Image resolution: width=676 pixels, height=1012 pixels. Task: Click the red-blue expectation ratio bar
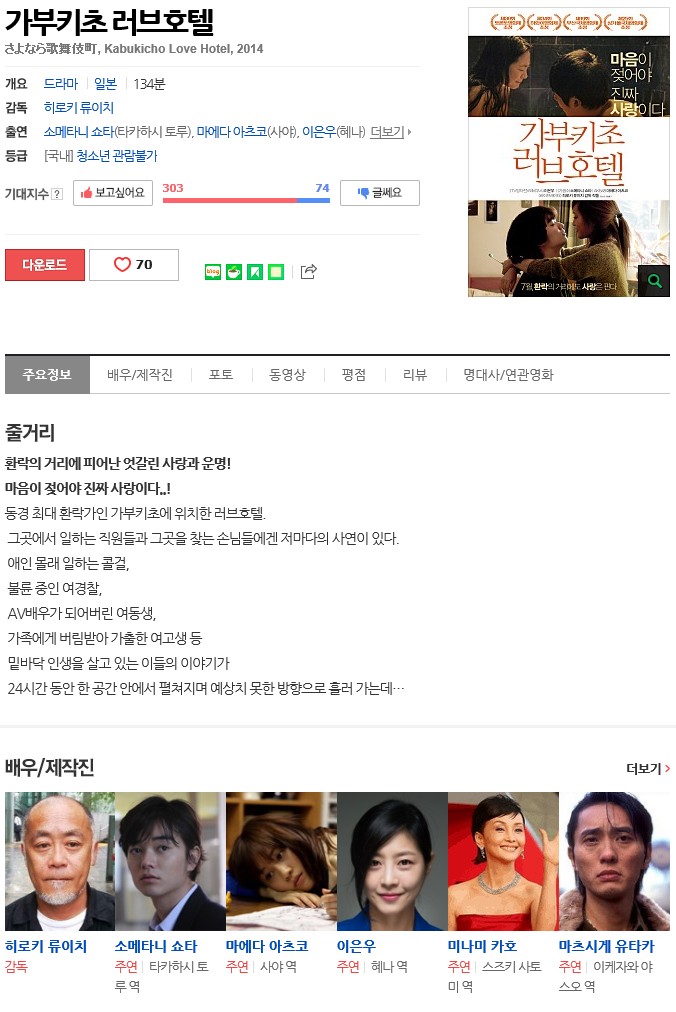tap(246, 200)
